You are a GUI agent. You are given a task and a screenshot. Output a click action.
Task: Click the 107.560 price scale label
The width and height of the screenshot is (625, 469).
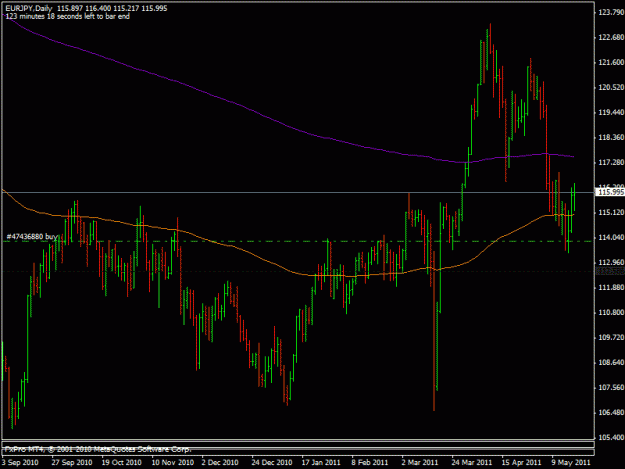[x=611, y=388]
